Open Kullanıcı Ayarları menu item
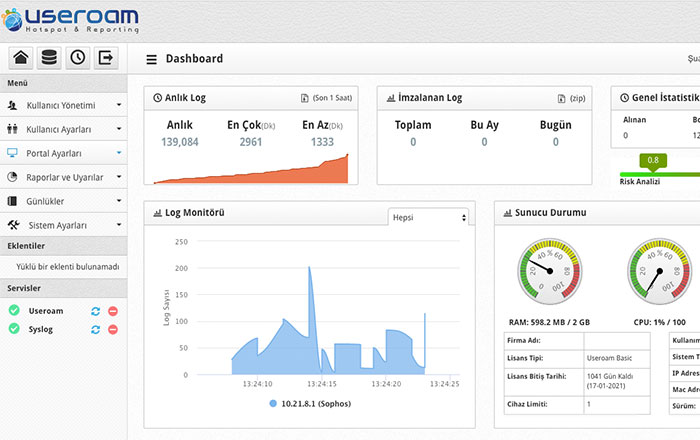700x440 pixels. point(63,129)
